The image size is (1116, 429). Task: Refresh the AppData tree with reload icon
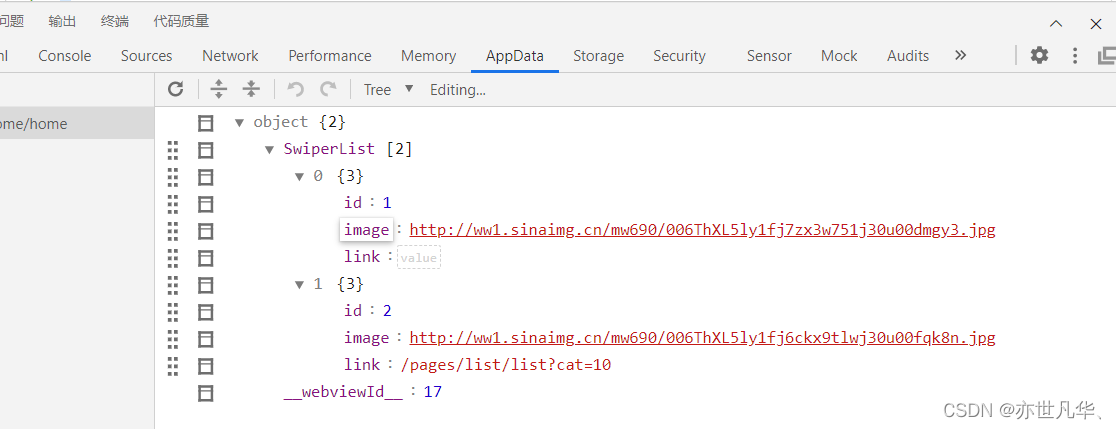tap(175, 89)
